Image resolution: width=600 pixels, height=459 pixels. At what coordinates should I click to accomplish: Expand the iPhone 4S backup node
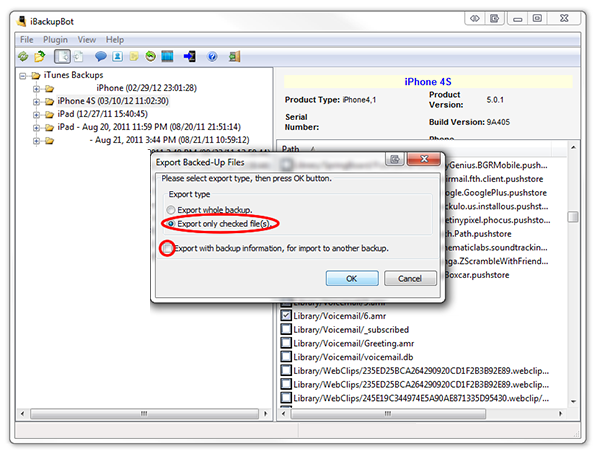coord(36,101)
